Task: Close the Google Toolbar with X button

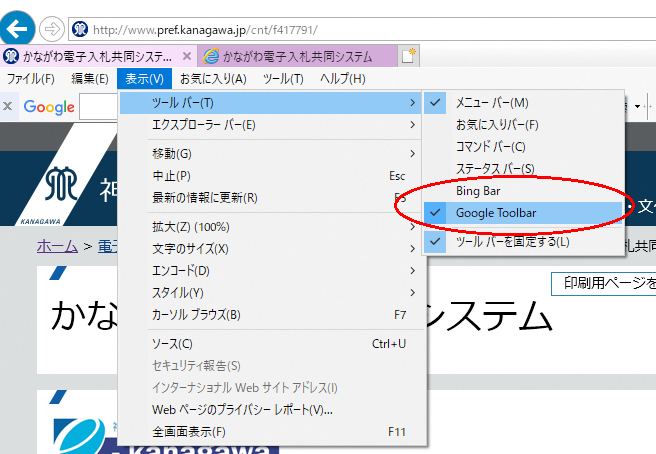Action: [8, 106]
